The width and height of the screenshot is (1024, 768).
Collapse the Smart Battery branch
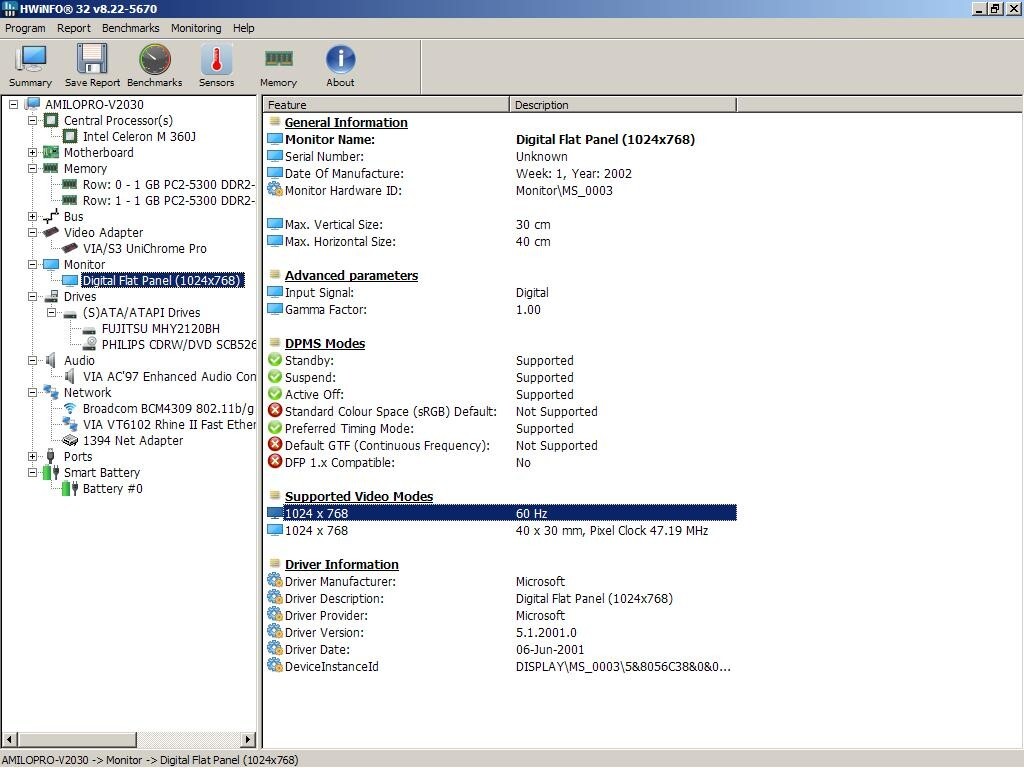click(x=32, y=472)
